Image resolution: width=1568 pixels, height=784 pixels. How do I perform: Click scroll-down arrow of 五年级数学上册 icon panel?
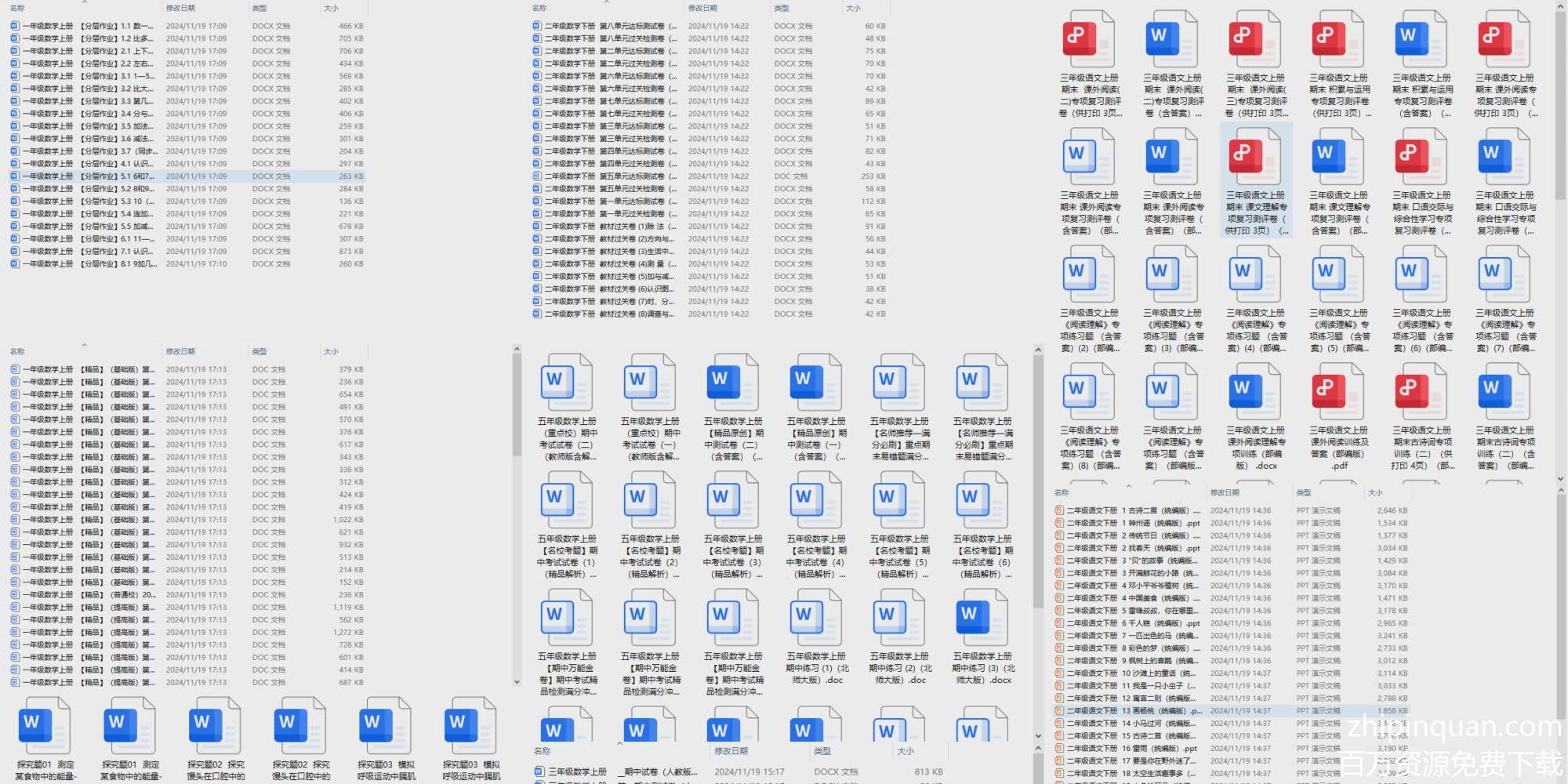click(1039, 736)
